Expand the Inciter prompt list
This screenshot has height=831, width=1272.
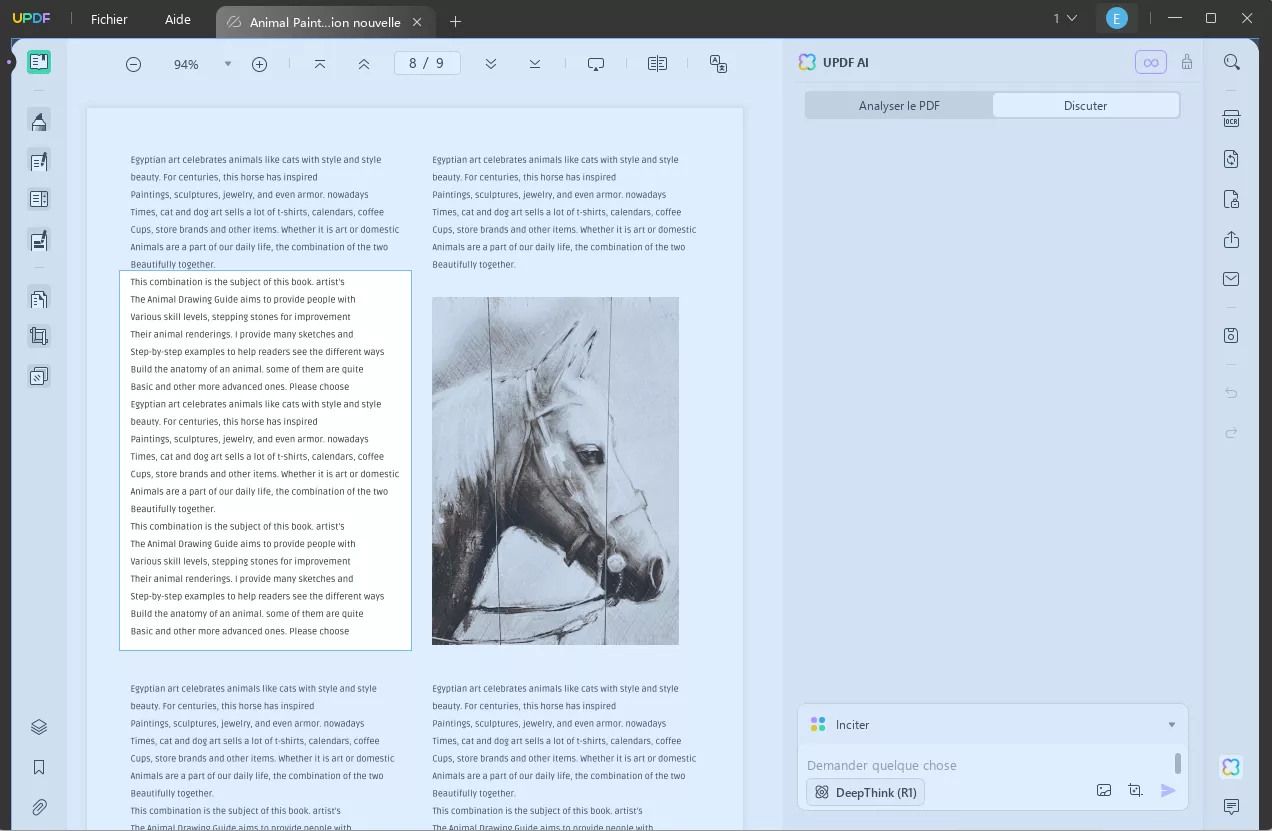(1171, 724)
